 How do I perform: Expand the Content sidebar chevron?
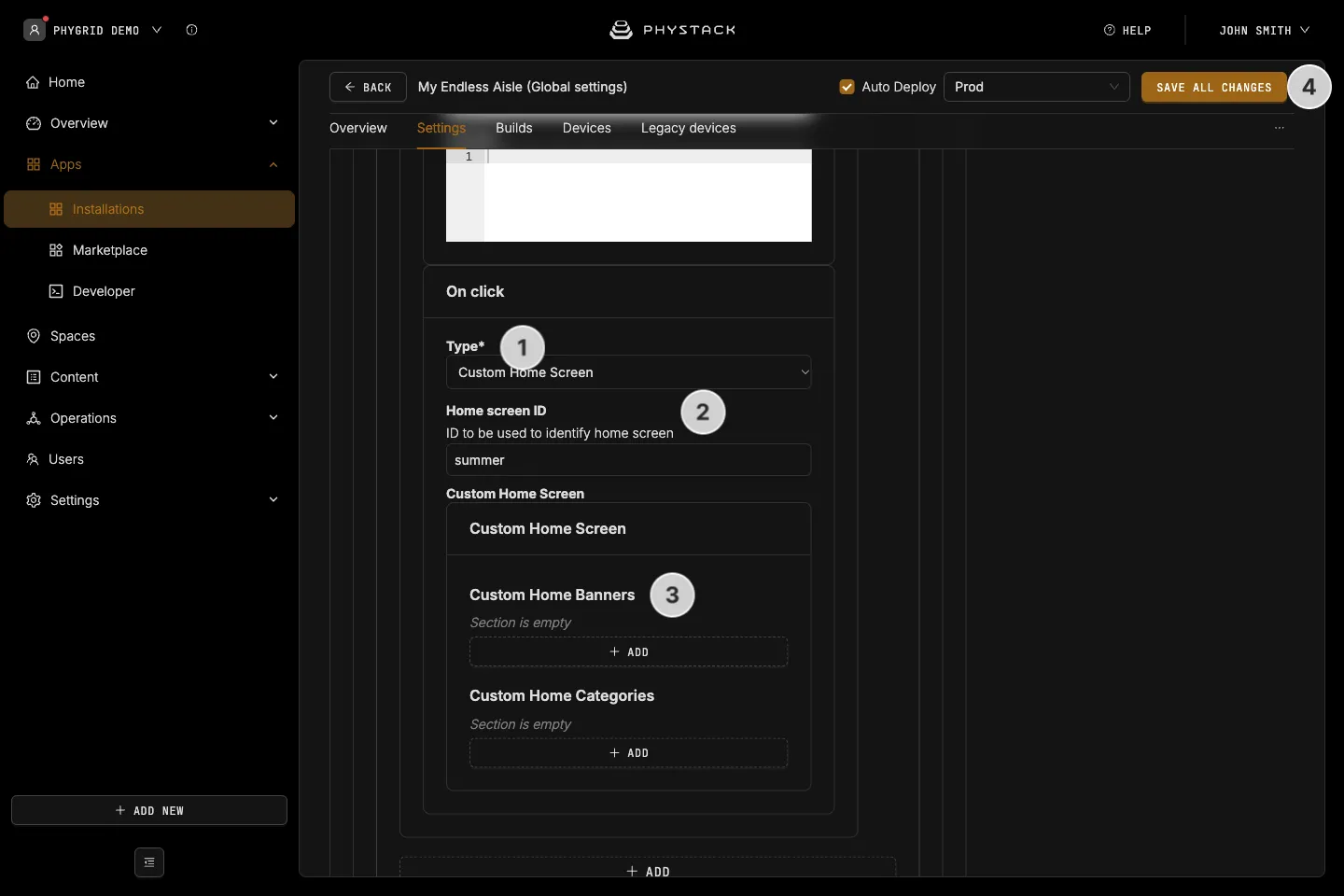(x=273, y=377)
